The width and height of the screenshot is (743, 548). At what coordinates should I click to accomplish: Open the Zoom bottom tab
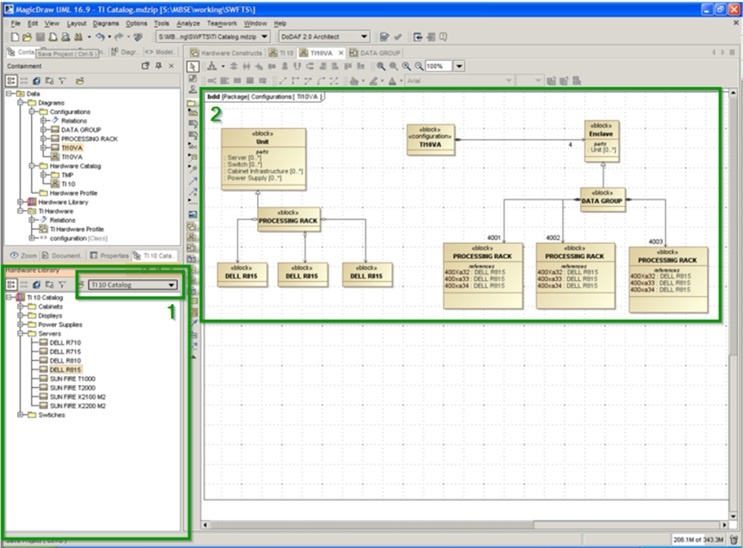tap(24, 256)
